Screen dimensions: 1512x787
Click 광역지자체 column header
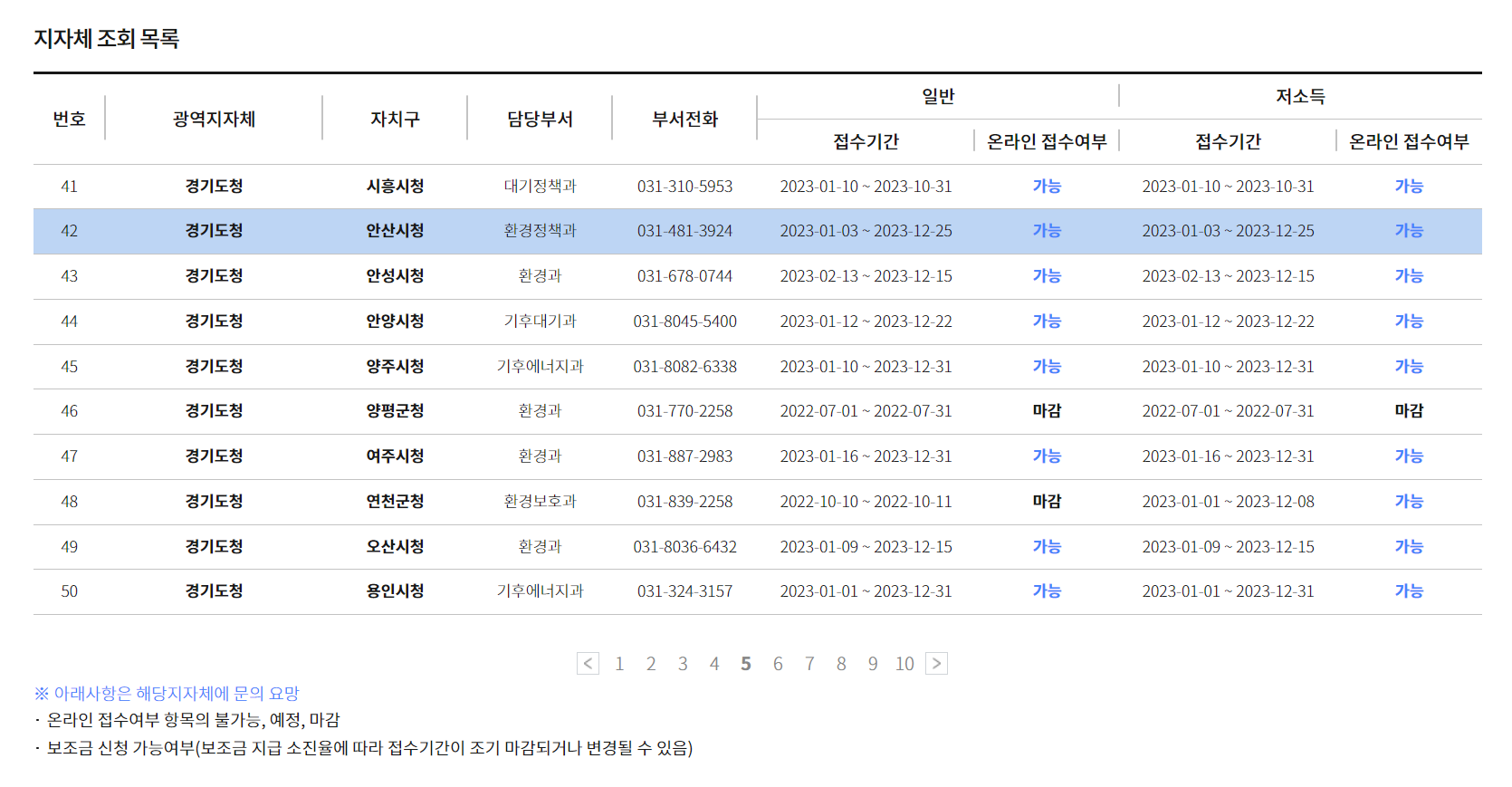tap(214, 119)
